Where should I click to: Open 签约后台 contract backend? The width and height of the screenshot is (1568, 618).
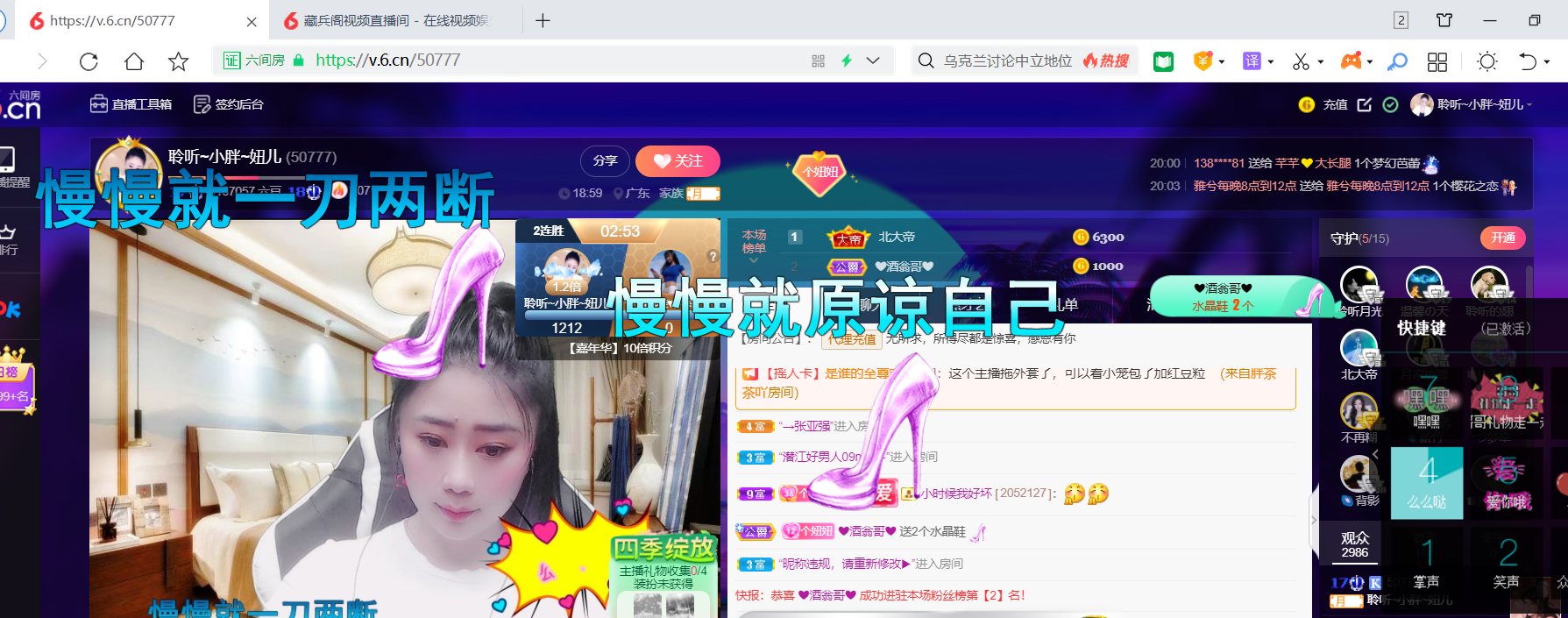tap(229, 104)
